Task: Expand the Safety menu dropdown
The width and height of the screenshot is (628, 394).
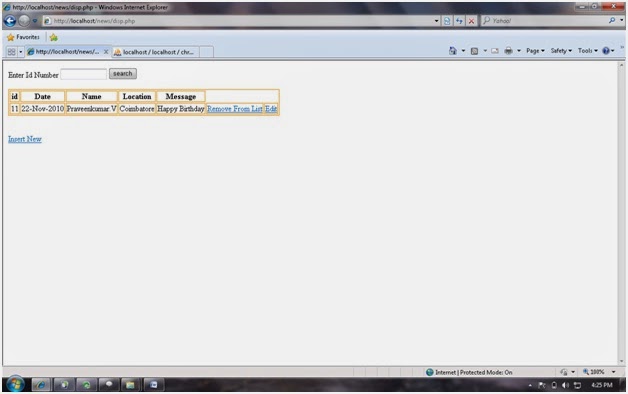Action: coord(561,51)
